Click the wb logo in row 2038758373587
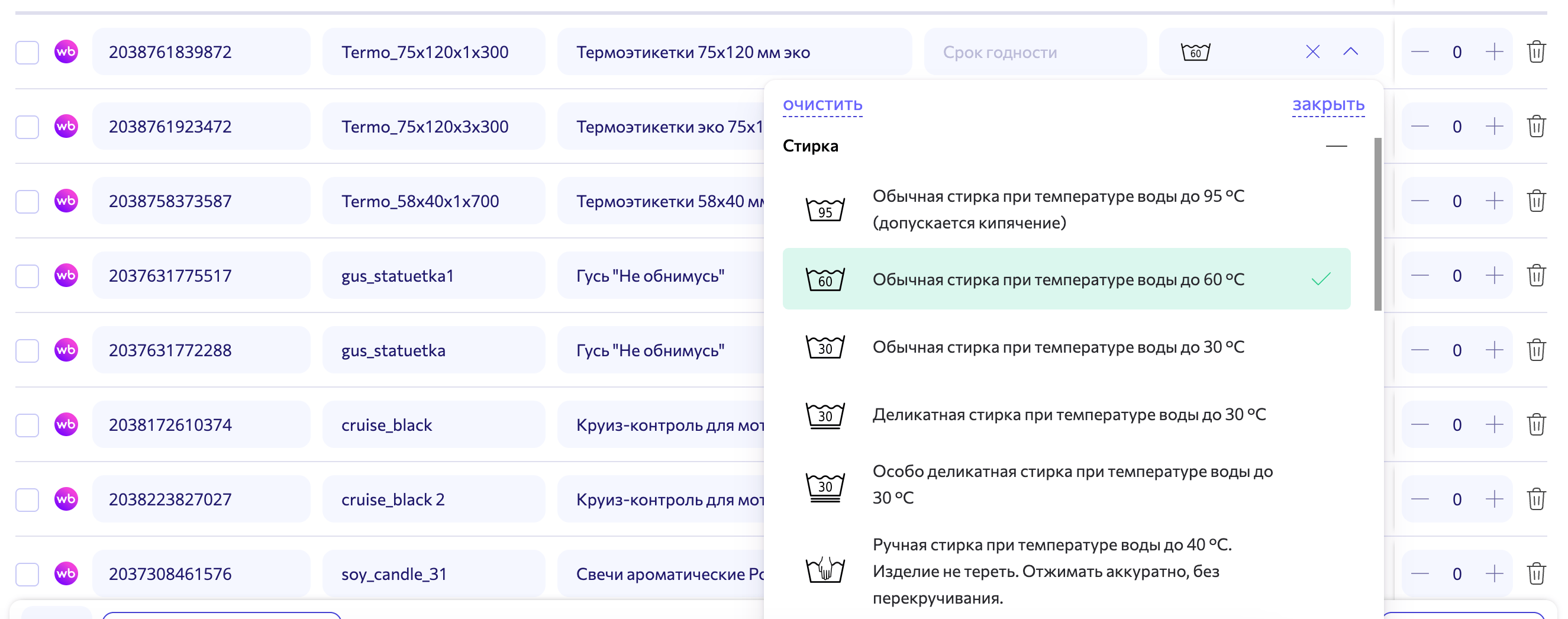The width and height of the screenshot is (1568, 619). (x=66, y=201)
